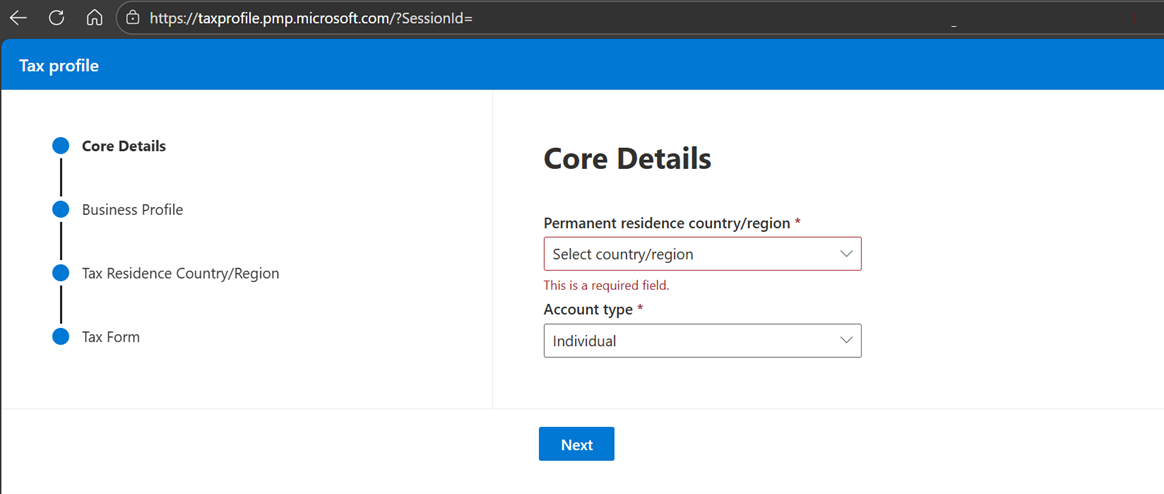Click the chevron in the country/region field
This screenshot has height=494, width=1164.
point(846,254)
